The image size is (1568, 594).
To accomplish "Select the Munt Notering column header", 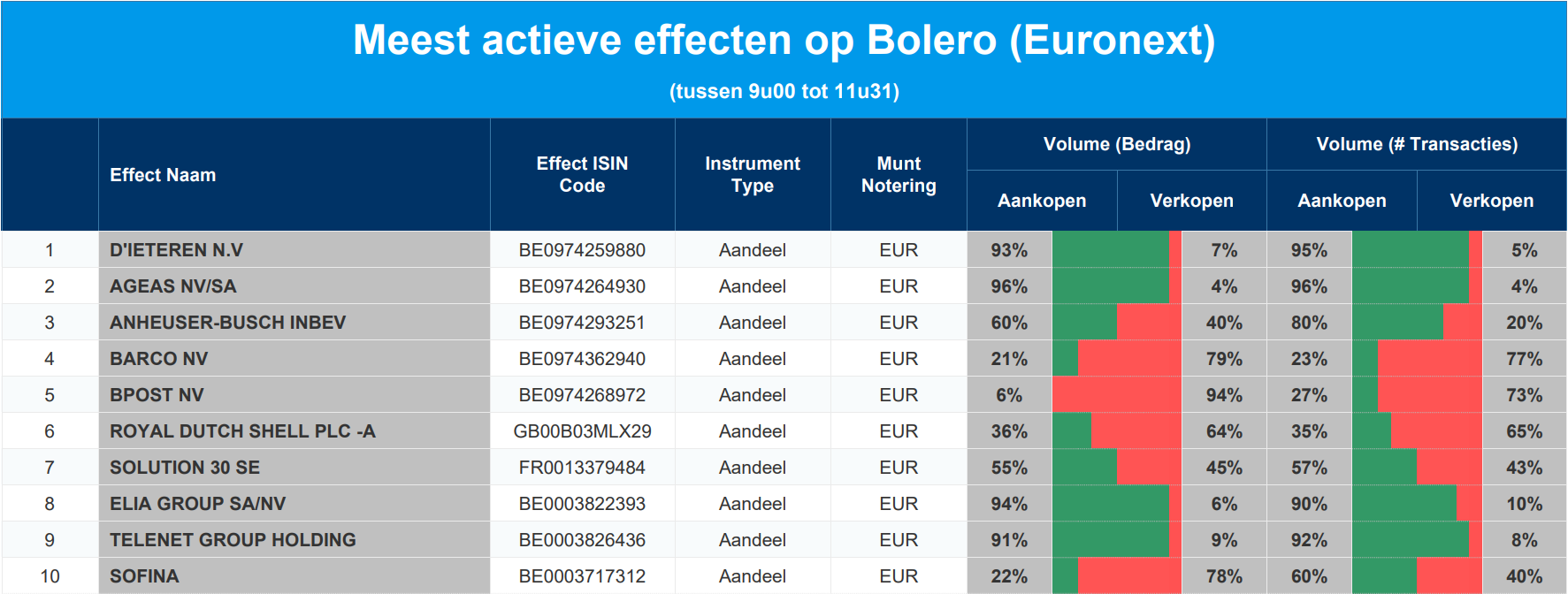I will tap(899, 175).
